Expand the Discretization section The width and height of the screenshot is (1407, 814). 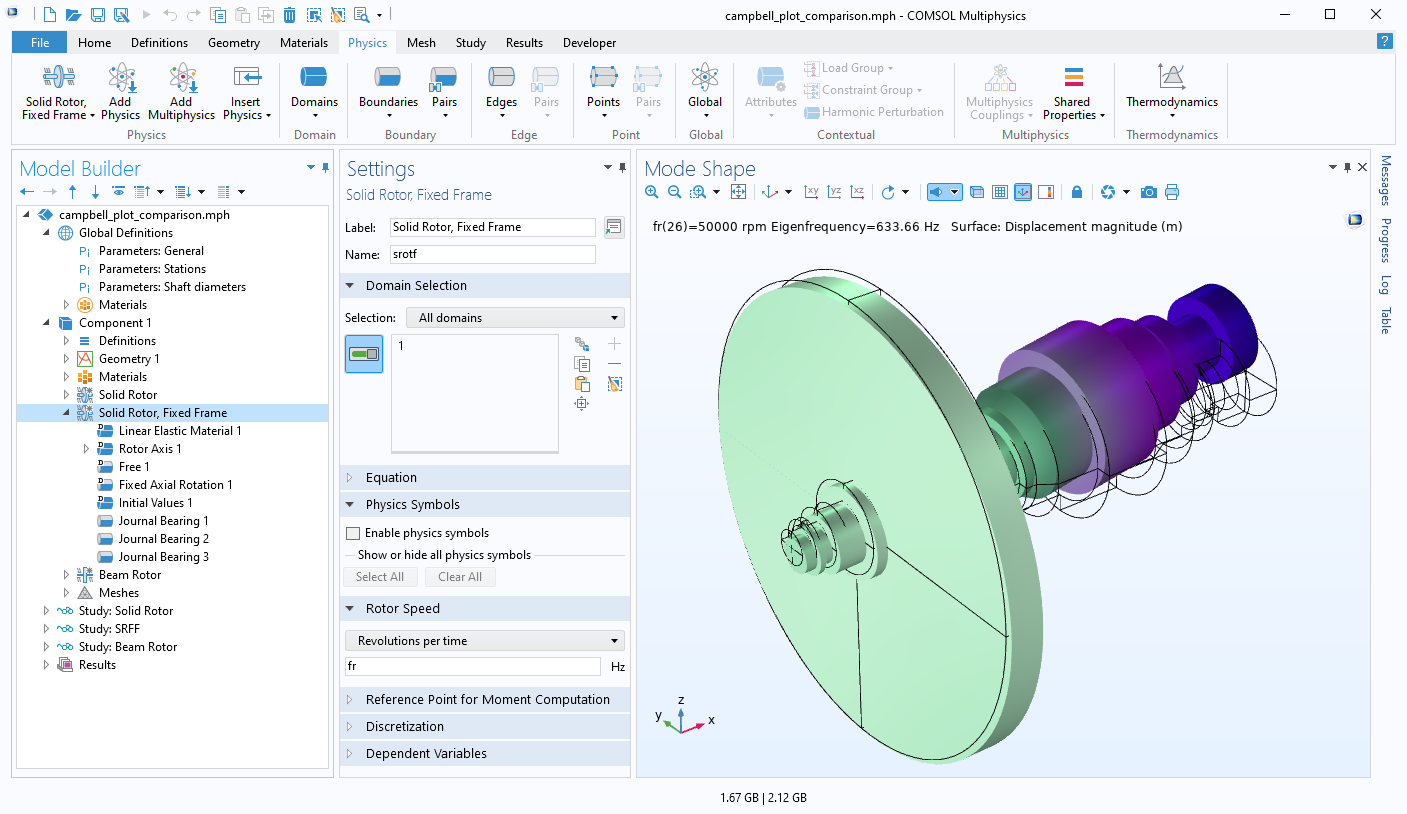[404, 727]
